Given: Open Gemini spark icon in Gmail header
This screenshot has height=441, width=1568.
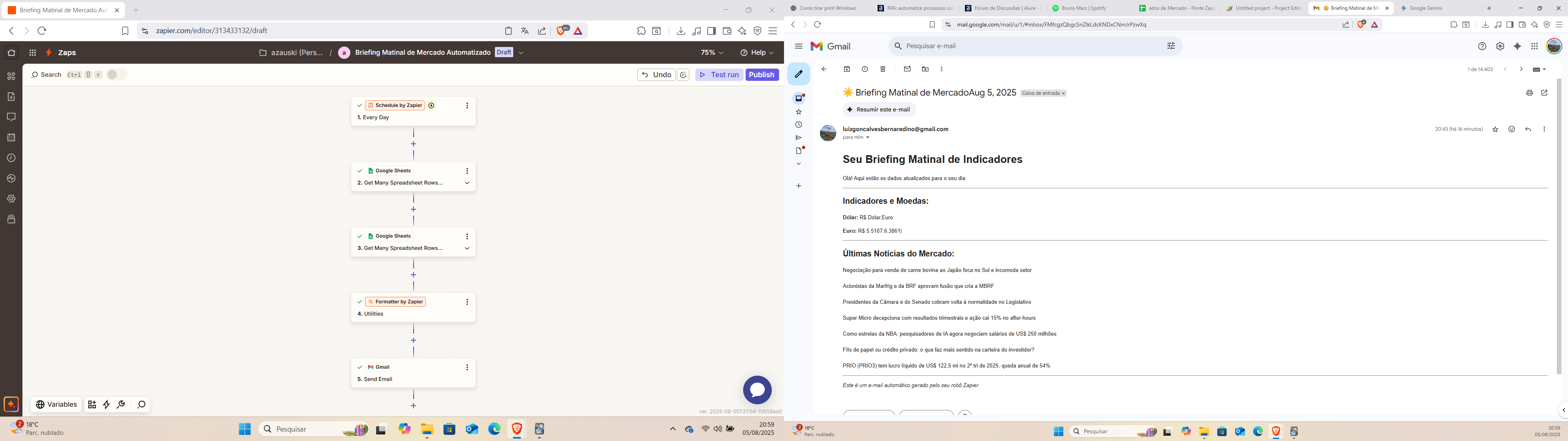Looking at the screenshot, I should pyautogui.click(x=1517, y=46).
